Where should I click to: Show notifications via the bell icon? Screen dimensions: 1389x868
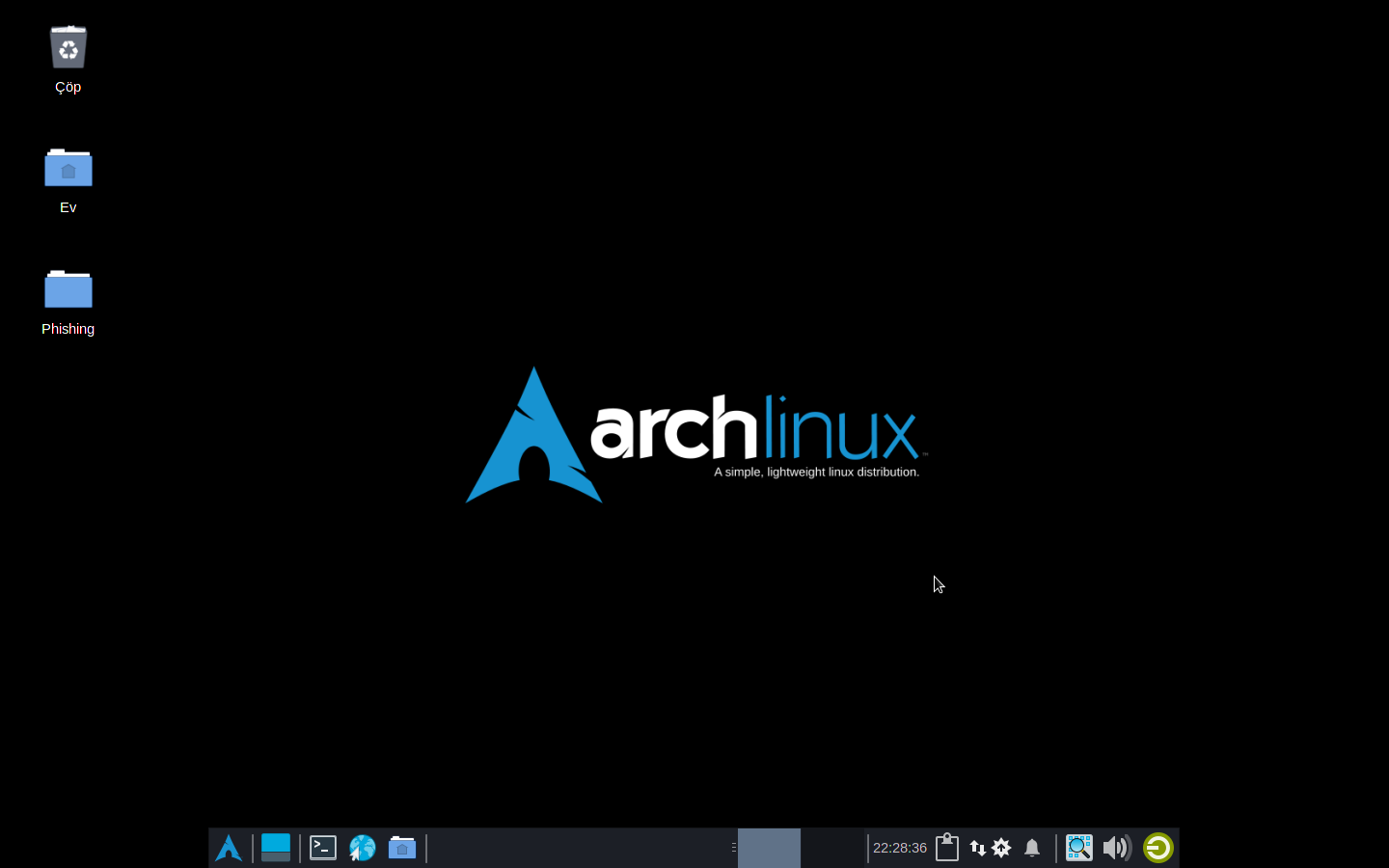point(1032,848)
